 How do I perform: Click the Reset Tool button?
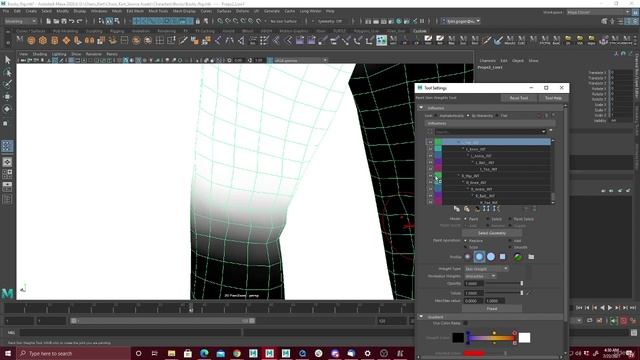pos(519,98)
